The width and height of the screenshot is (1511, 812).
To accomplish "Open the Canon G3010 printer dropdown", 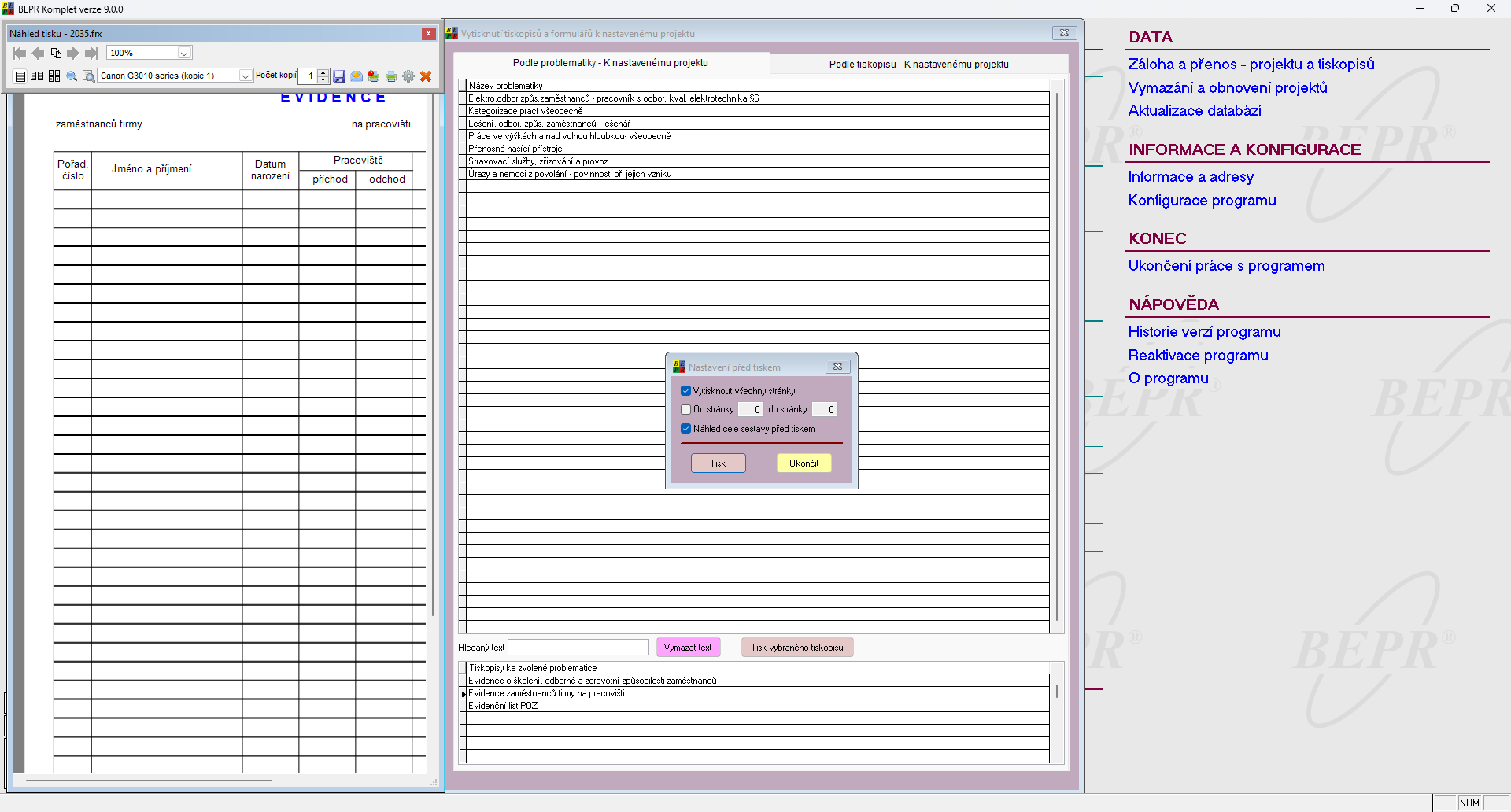I will pos(246,76).
